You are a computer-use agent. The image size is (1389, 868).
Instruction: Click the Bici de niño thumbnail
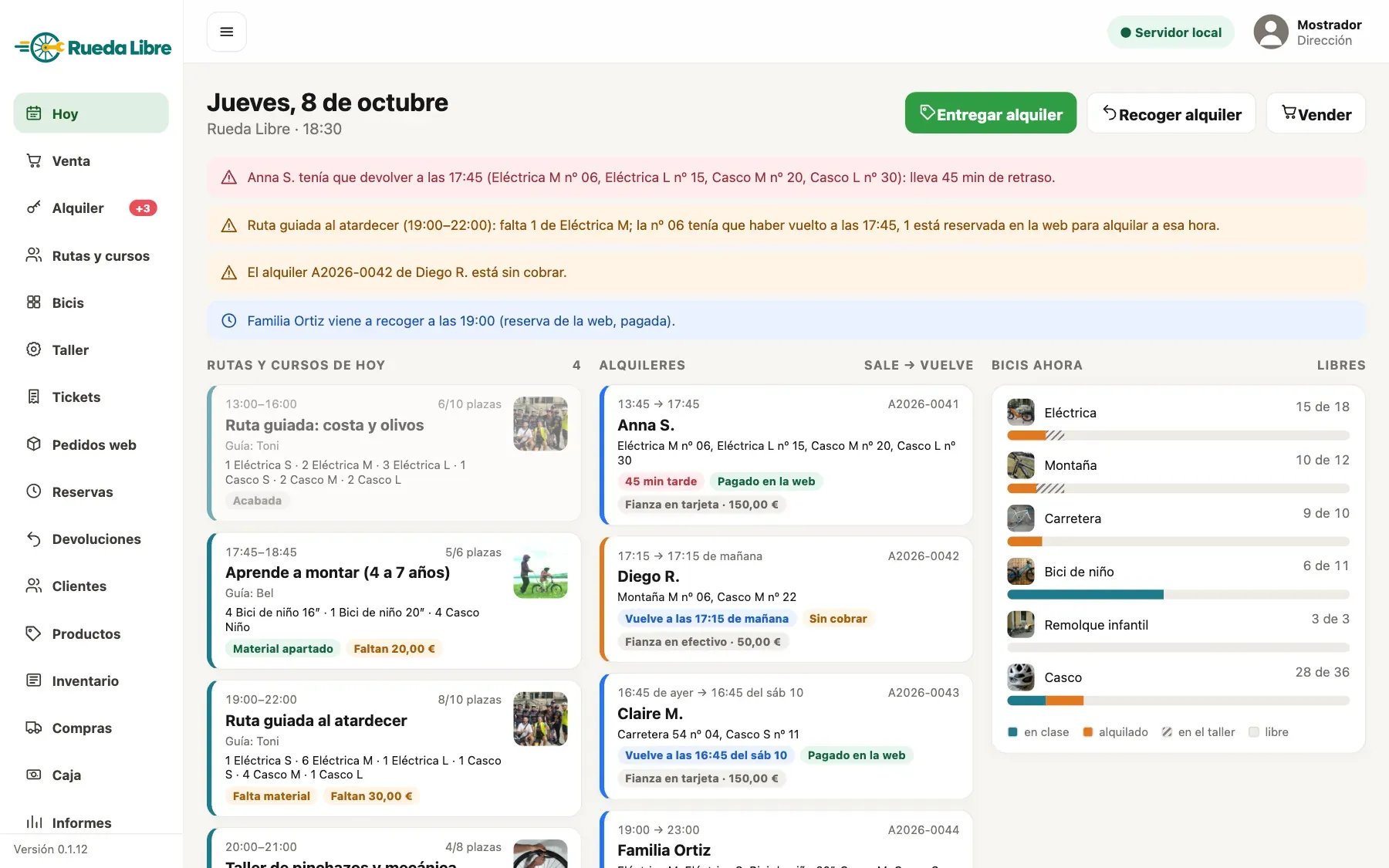tap(1021, 572)
